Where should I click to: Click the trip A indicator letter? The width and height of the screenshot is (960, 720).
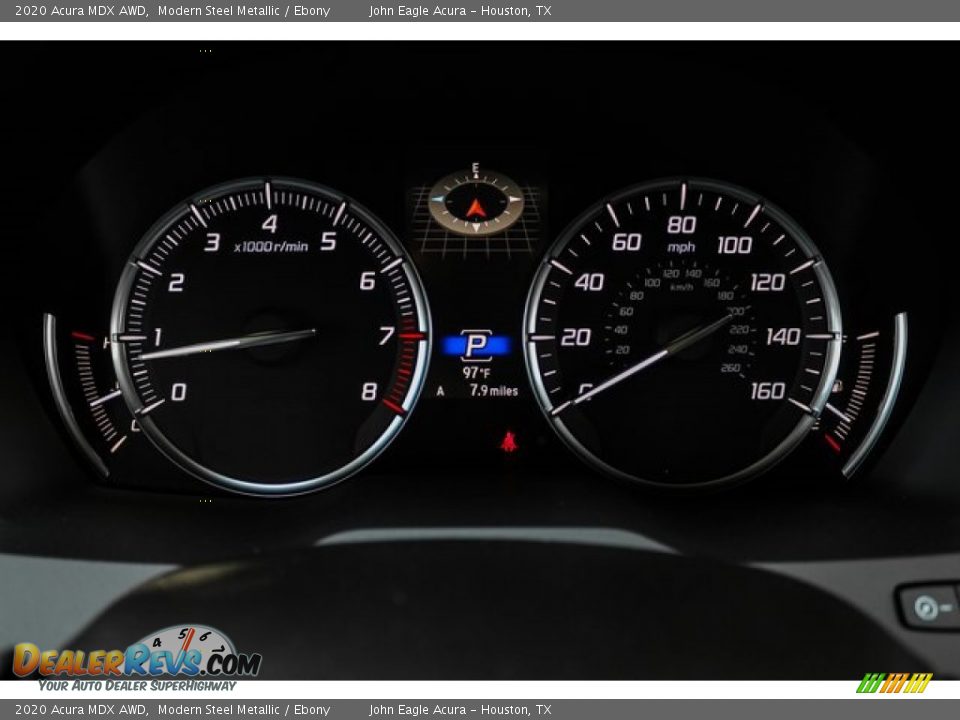click(x=440, y=391)
